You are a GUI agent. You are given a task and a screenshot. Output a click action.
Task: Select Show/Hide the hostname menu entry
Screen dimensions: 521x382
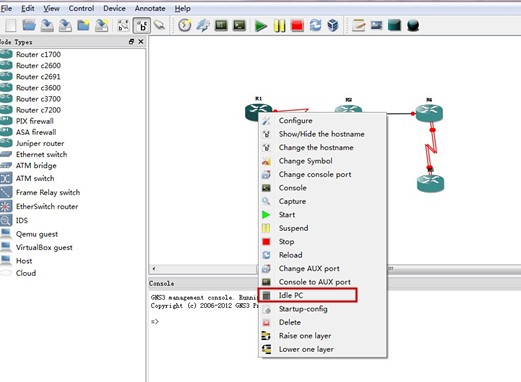[x=322, y=134]
